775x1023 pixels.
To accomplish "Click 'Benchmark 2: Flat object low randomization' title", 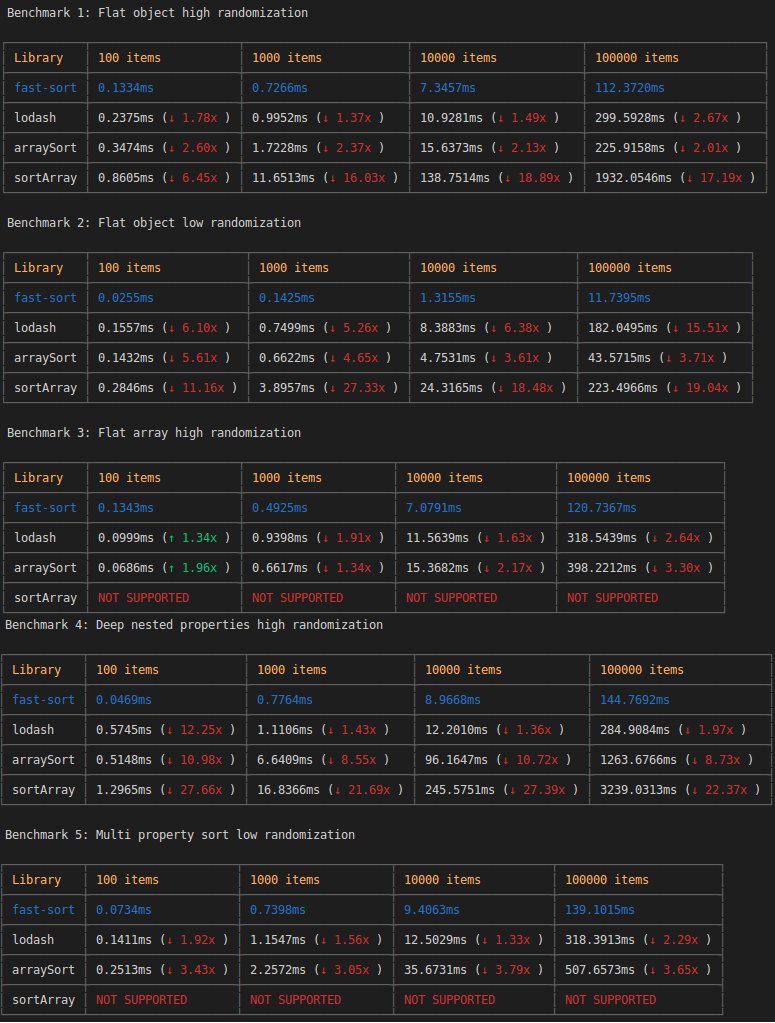I will click(x=154, y=222).
